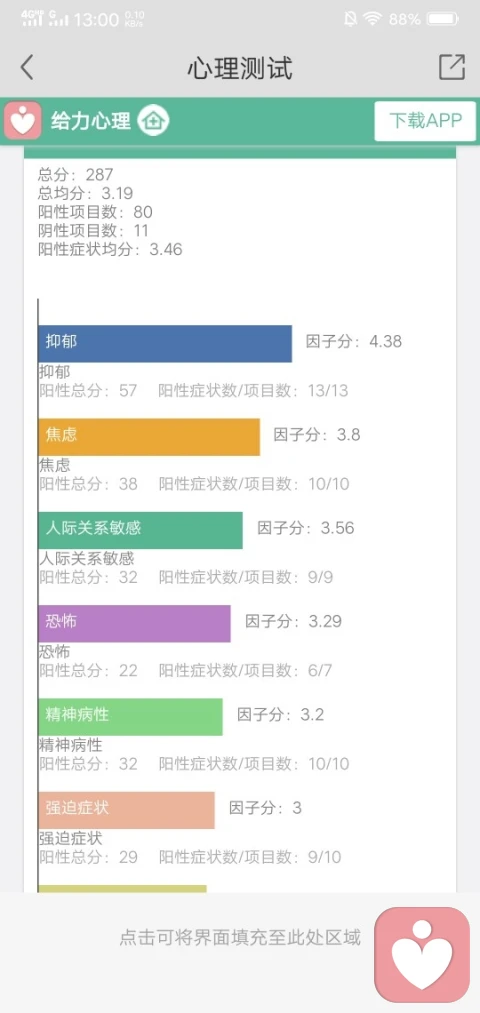The width and height of the screenshot is (480, 1013).
Task: Select the orange 焦虑 bar
Action: 149,437
